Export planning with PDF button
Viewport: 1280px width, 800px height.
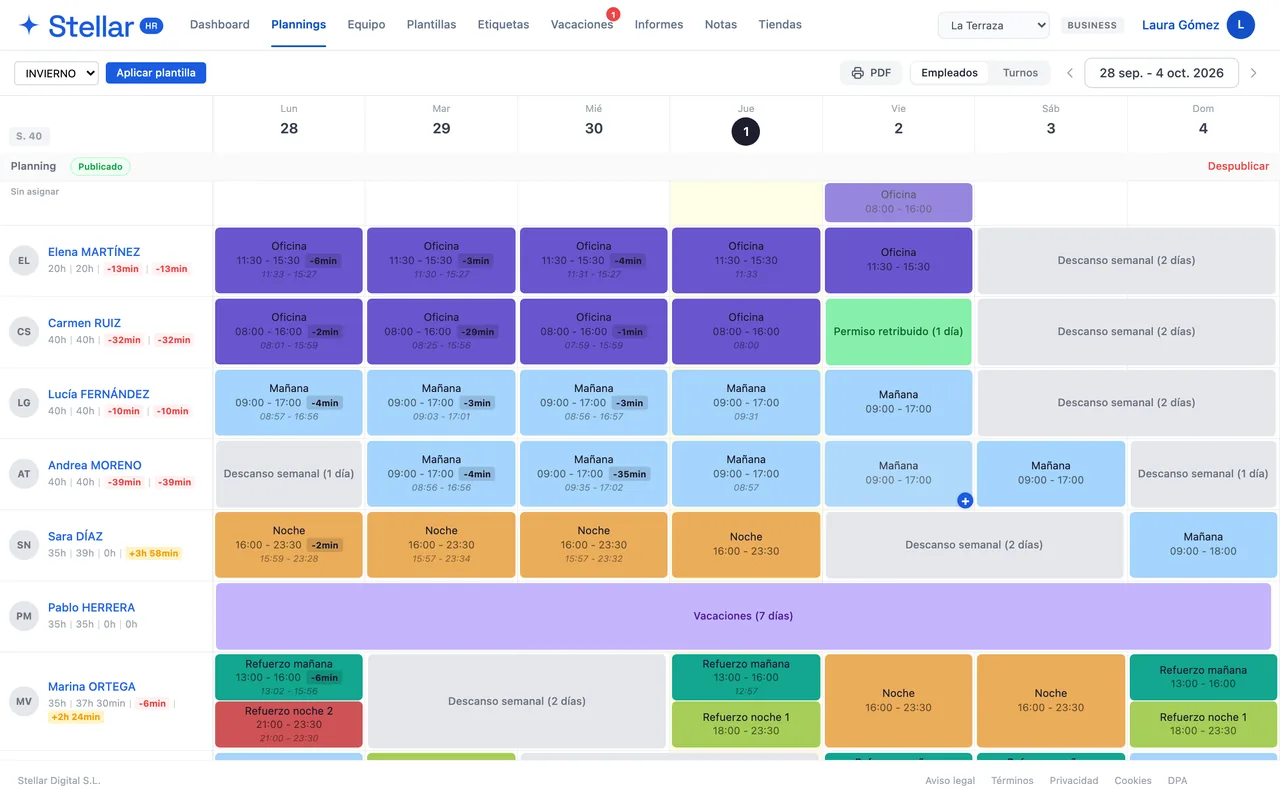point(871,73)
